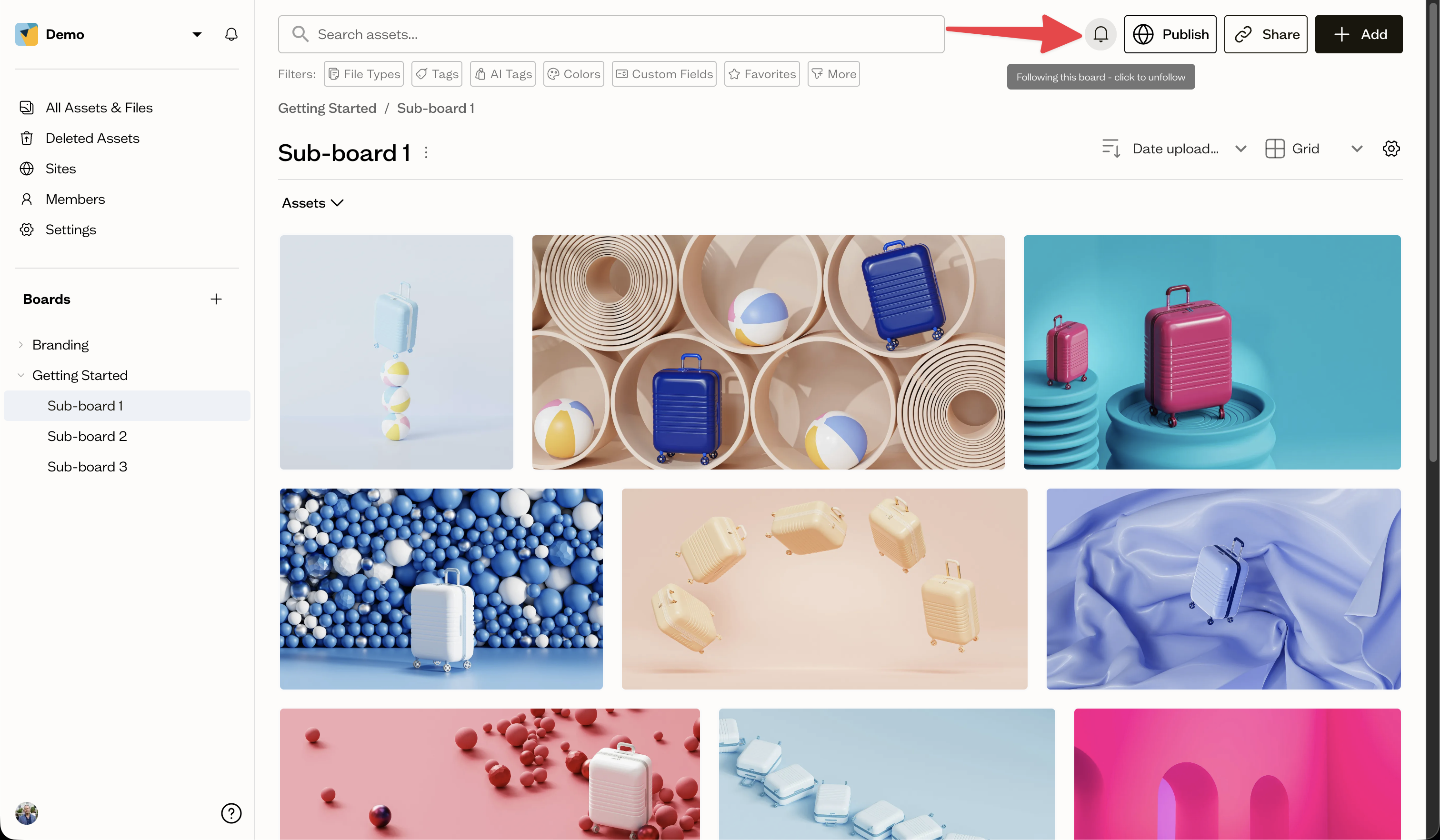This screenshot has width=1440, height=840.
Task: Add a new board with plus icon
Action: click(x=216, y=299)
